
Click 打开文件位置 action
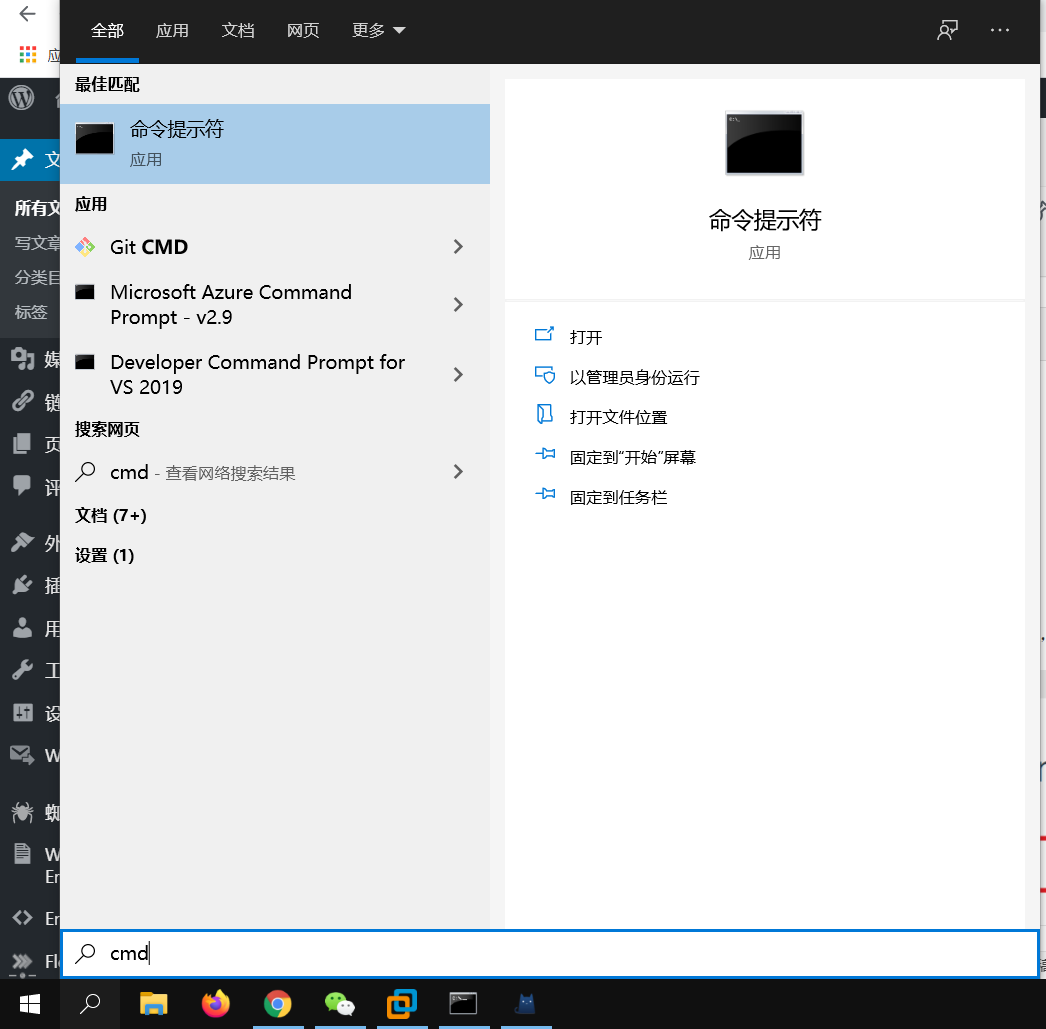pos(618,417)
